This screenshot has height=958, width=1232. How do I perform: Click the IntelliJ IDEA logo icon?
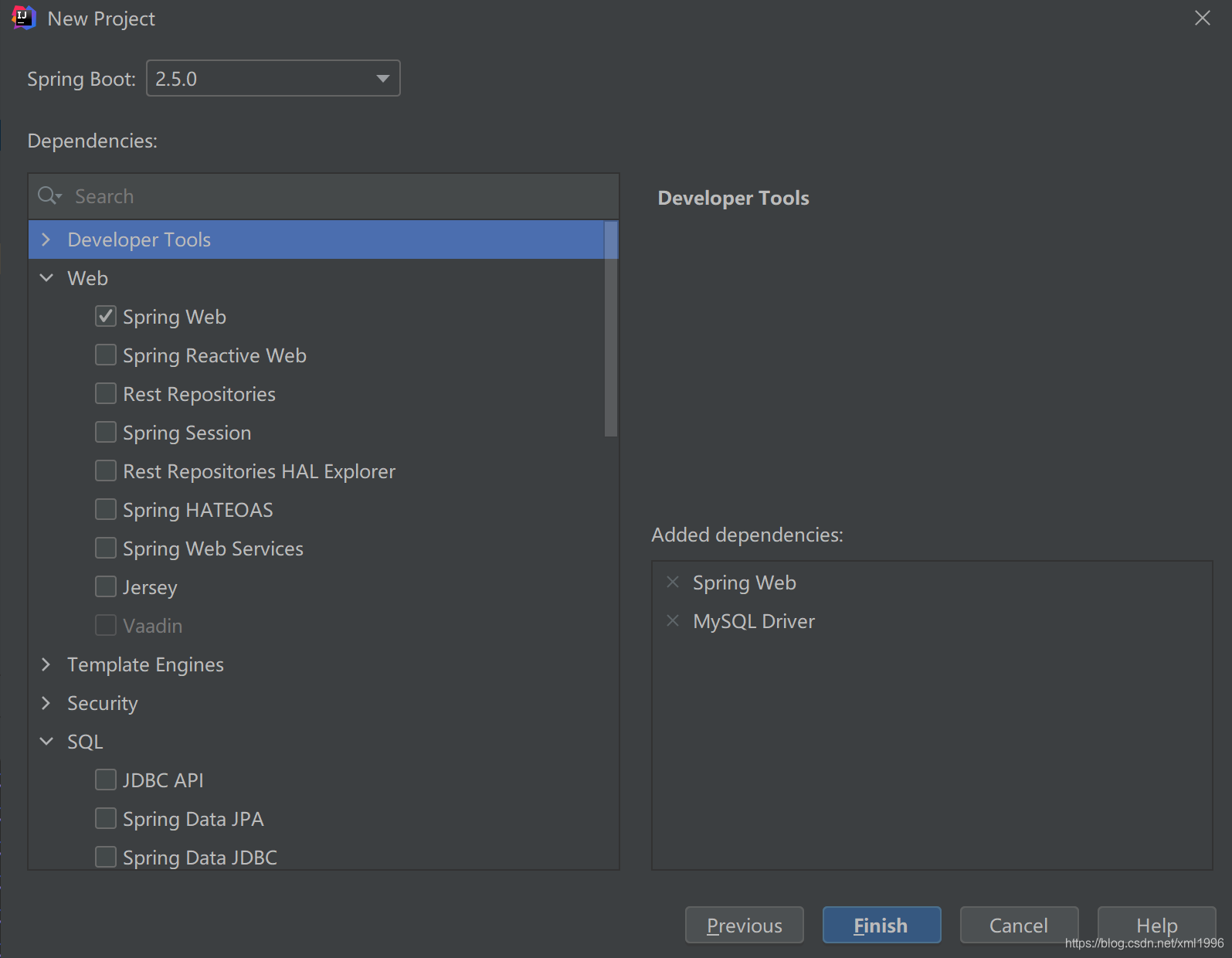(x=24, y=18)
